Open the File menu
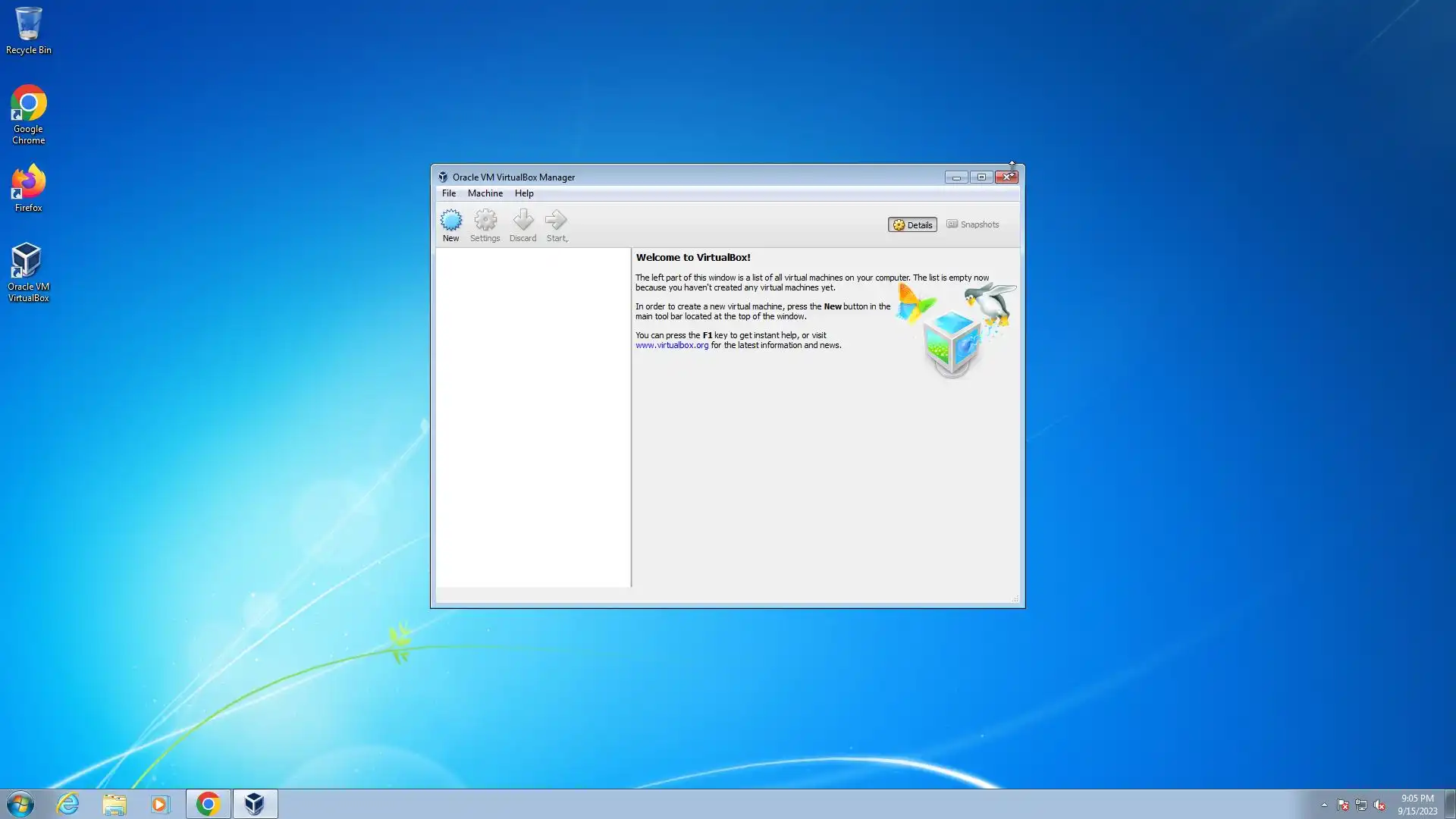This screenshot has width=1456, height=819. [x=449, y=193]
